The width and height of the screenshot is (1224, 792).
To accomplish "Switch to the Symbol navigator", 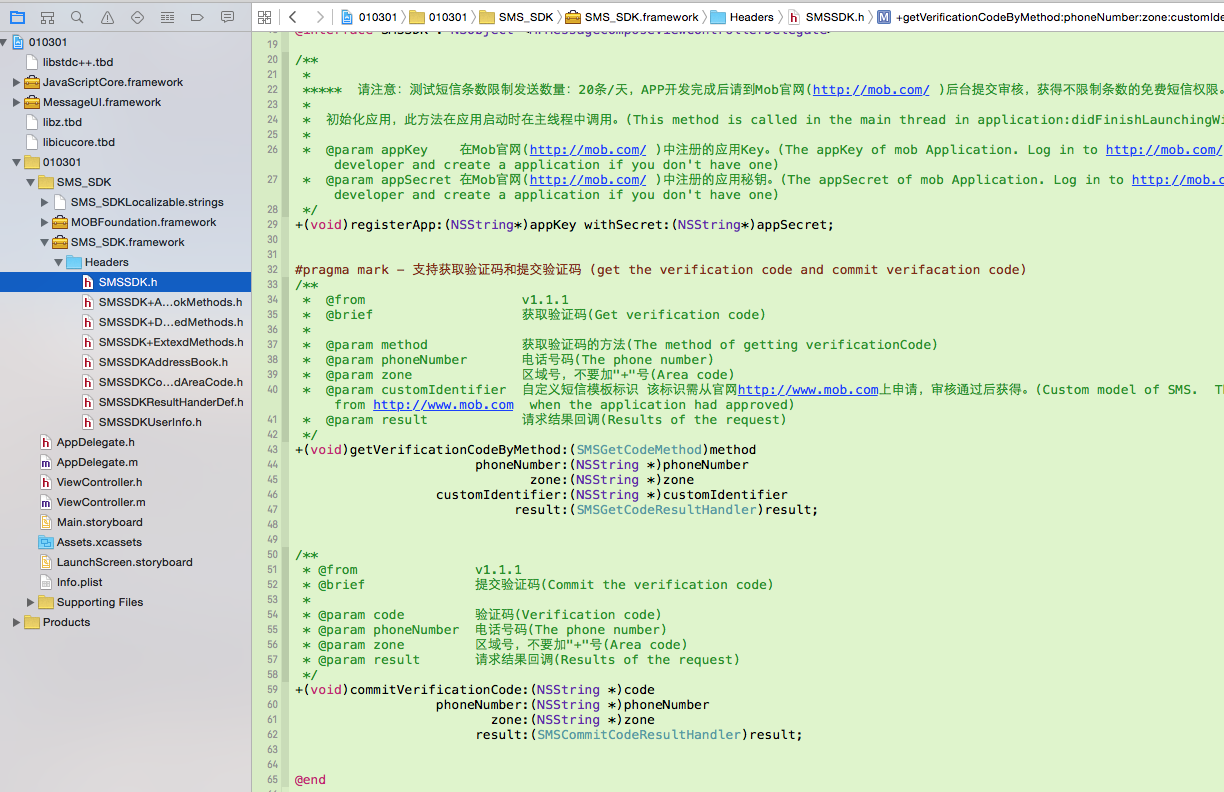I will tap(47, 17).
